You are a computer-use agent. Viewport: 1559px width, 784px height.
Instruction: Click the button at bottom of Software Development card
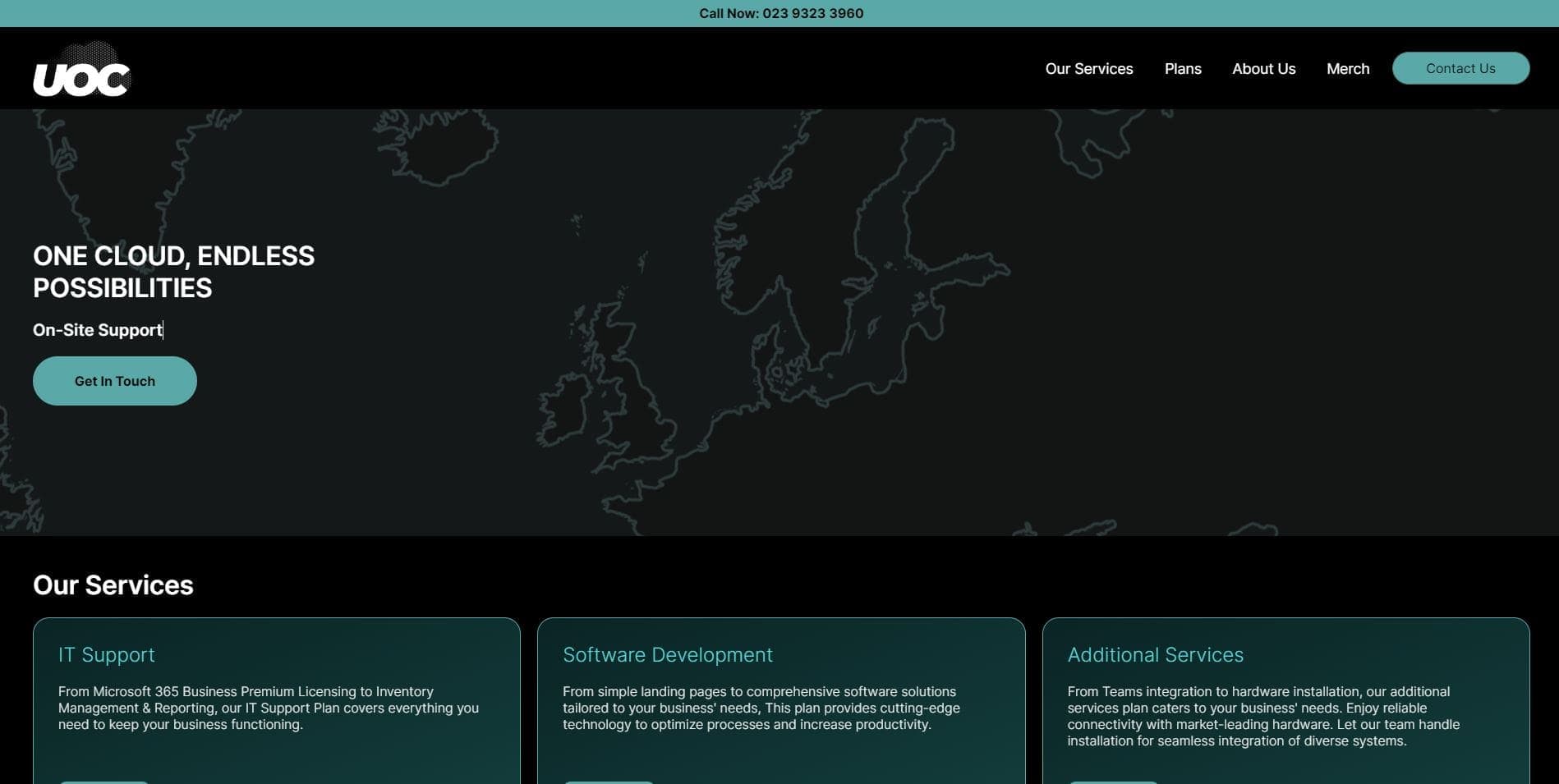pyautogui.click(x=609, y=782)
